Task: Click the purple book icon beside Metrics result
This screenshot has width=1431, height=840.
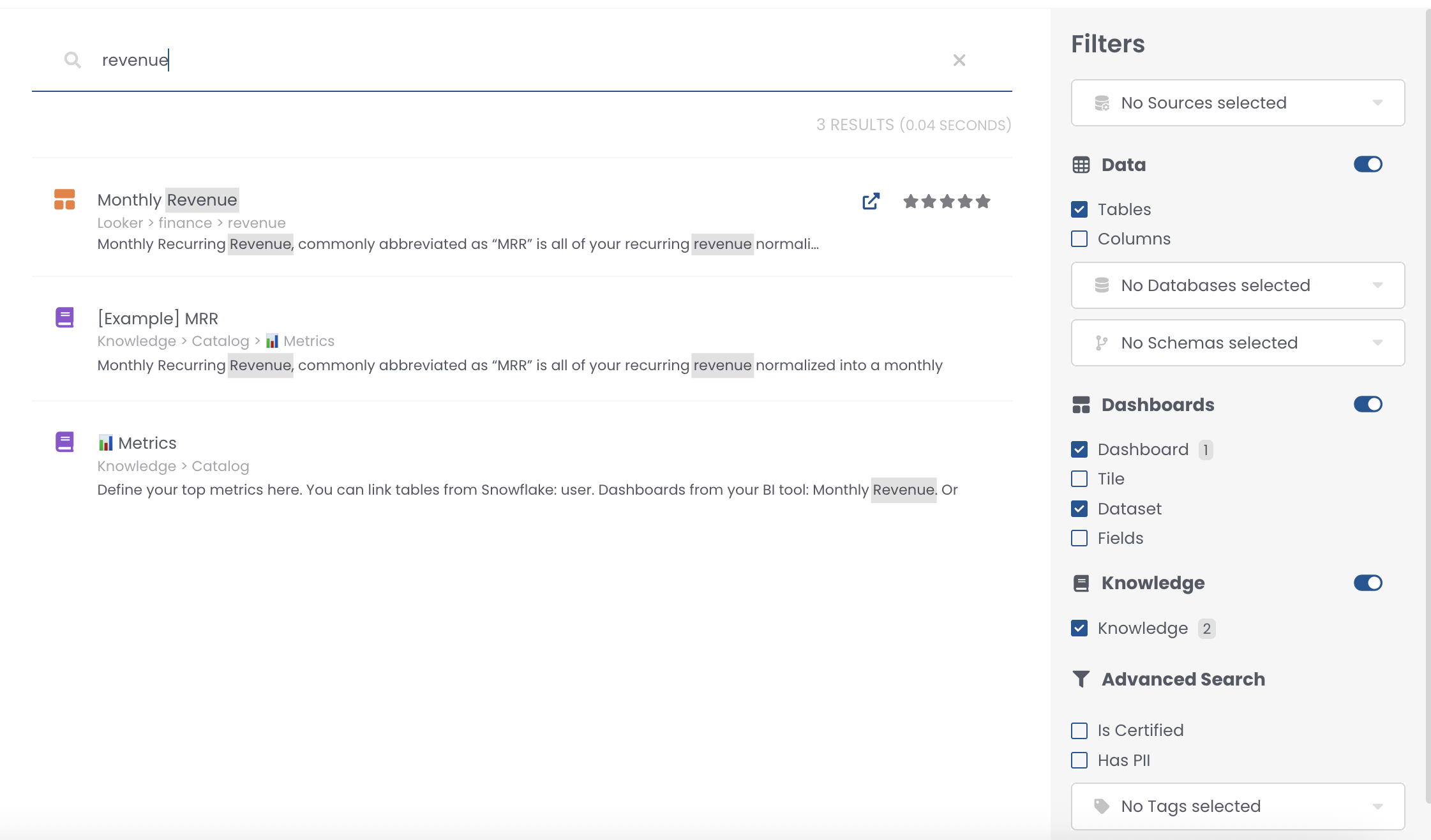Action: coord(64,442)
